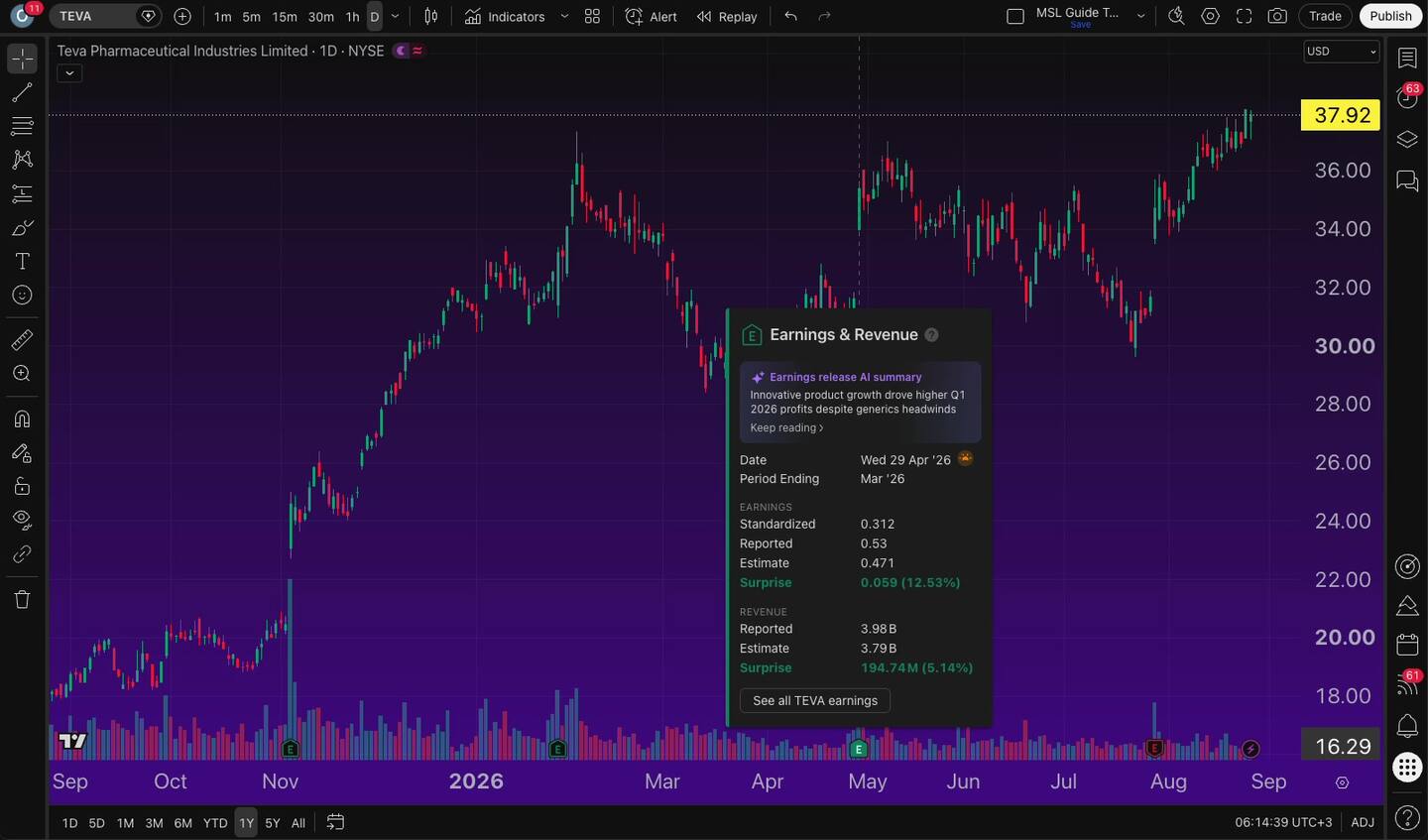
Task: Expand MSL Guide layout name dropdown
Action: coord(1140,16)
